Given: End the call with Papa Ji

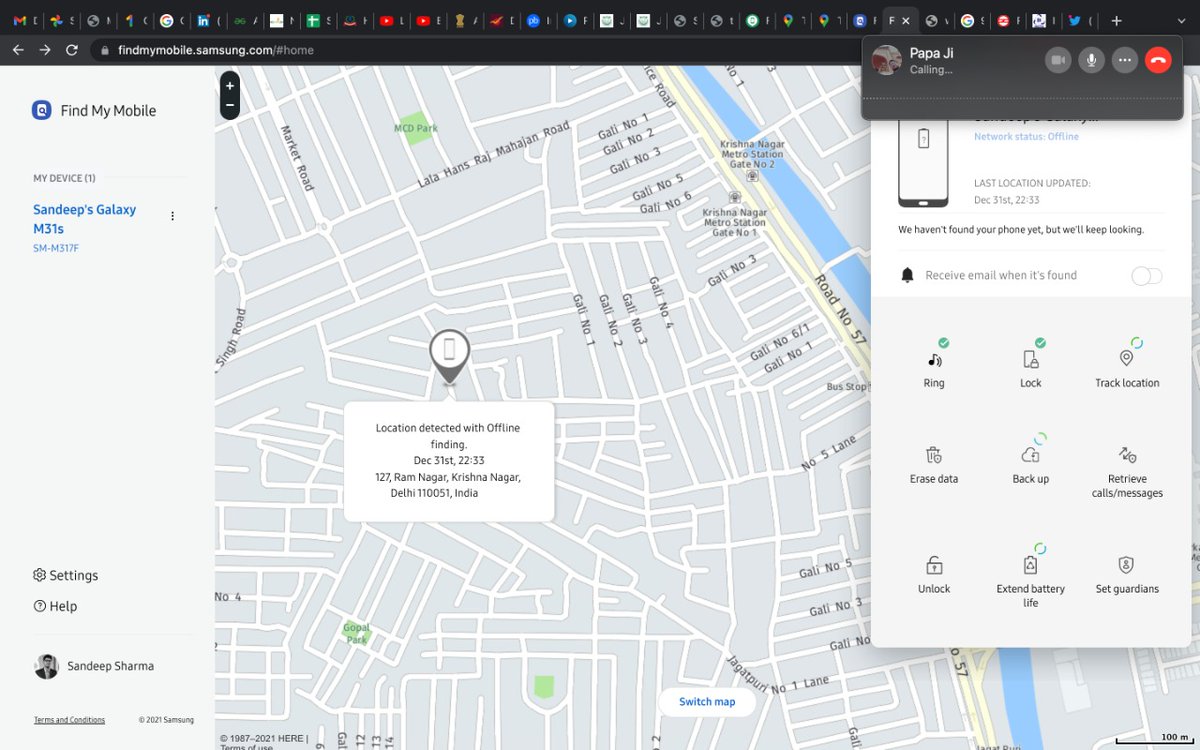Looking at the screenshot, I should [1158, 60].
